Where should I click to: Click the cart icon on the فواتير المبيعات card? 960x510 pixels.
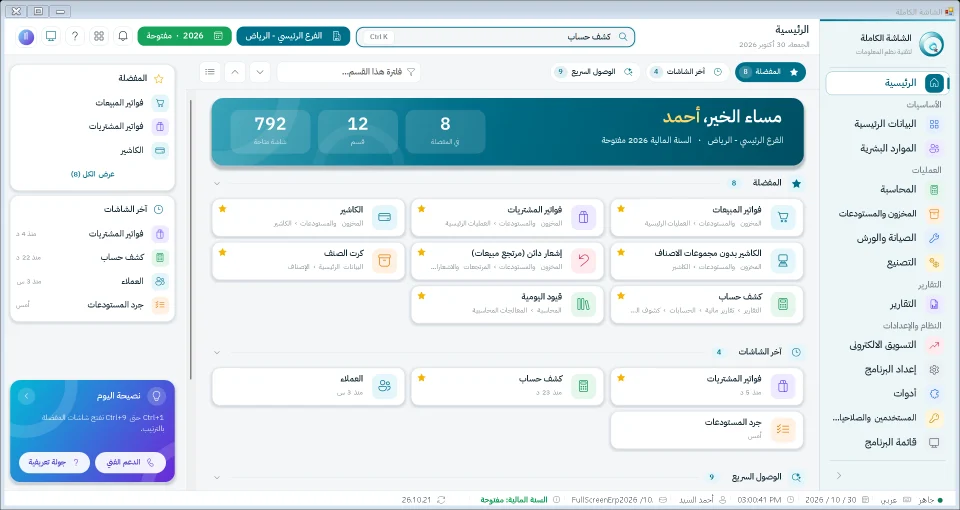click(x=782, y=217)
